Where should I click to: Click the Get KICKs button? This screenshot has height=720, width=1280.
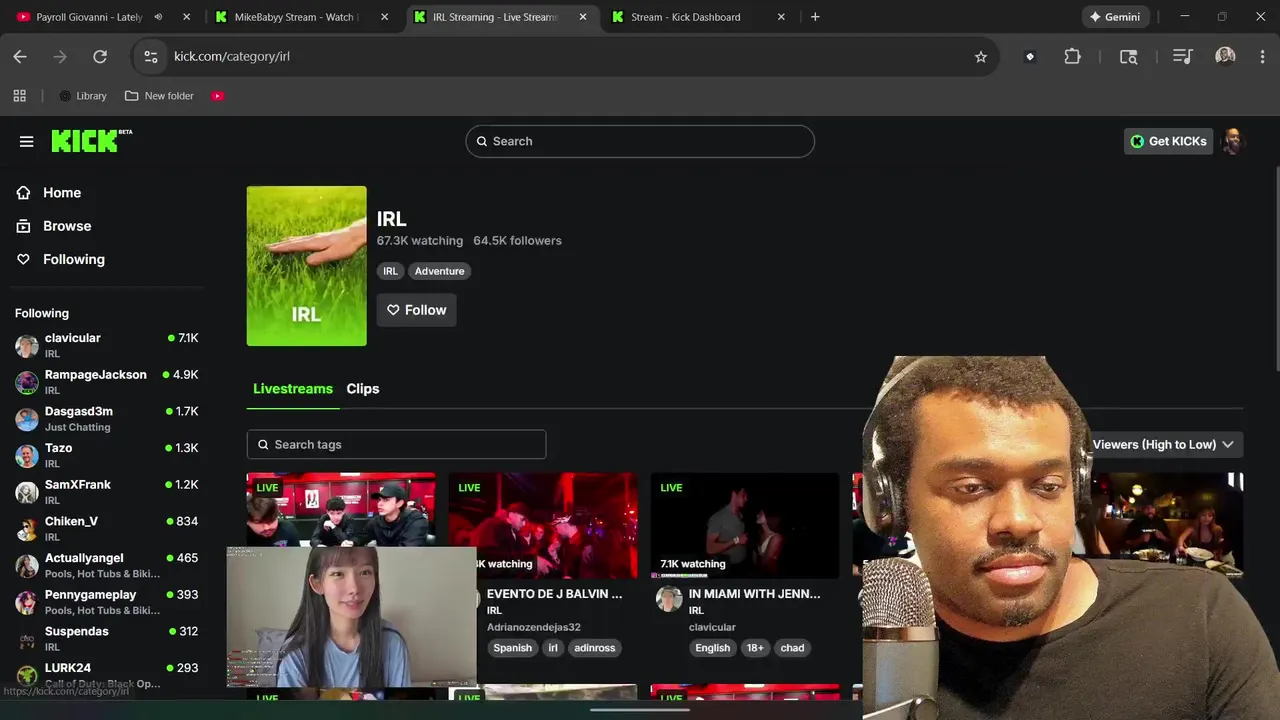[1168, 141]
